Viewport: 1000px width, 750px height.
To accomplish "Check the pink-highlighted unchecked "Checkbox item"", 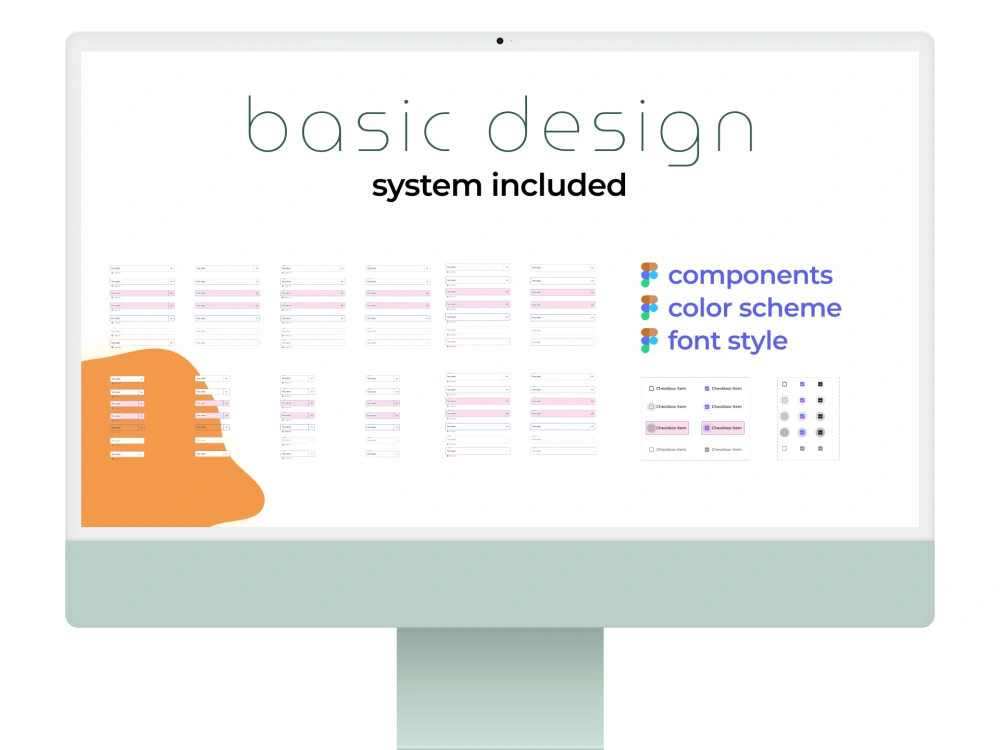I will (x=651, y=428).
